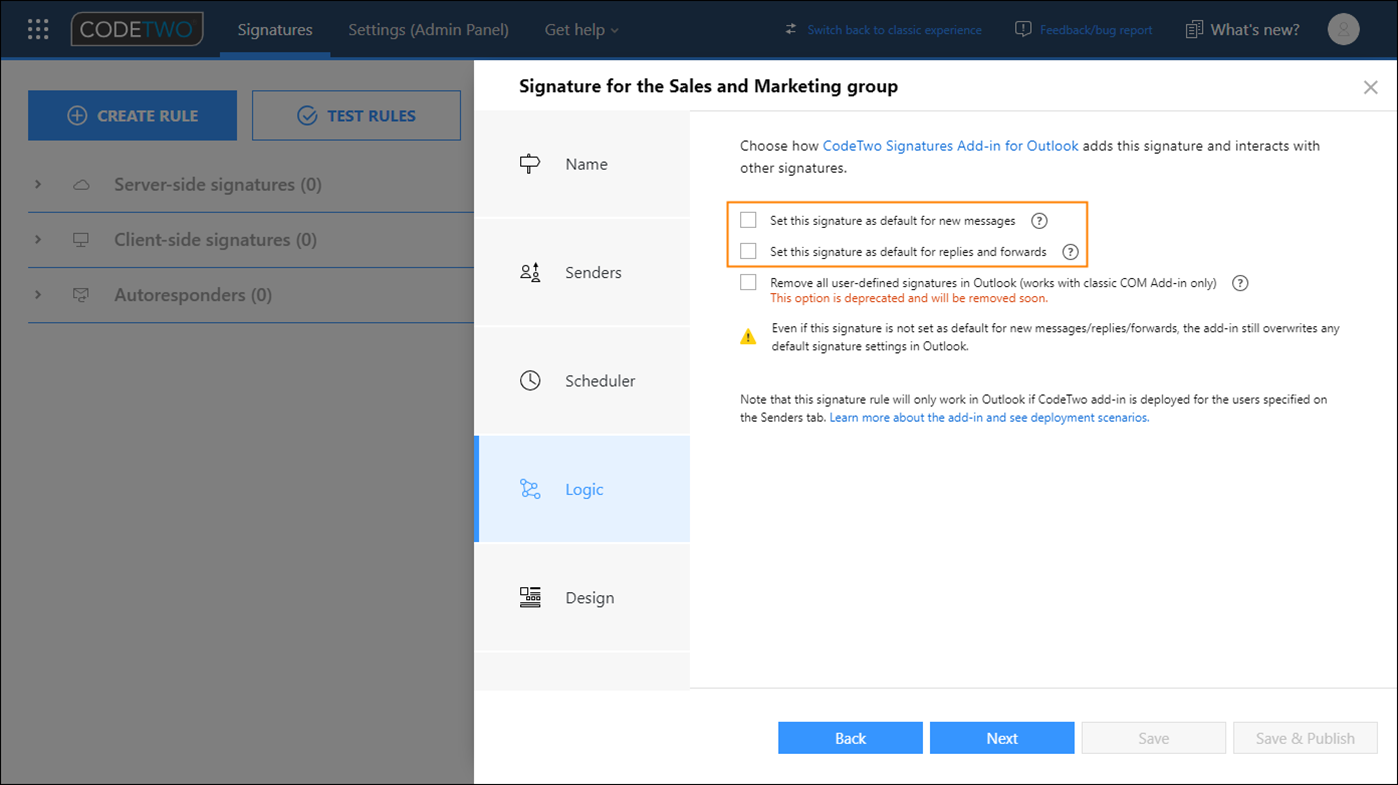1398x785 pixels.
Task: Enable default signature for new messages
Action: point(748,220)
